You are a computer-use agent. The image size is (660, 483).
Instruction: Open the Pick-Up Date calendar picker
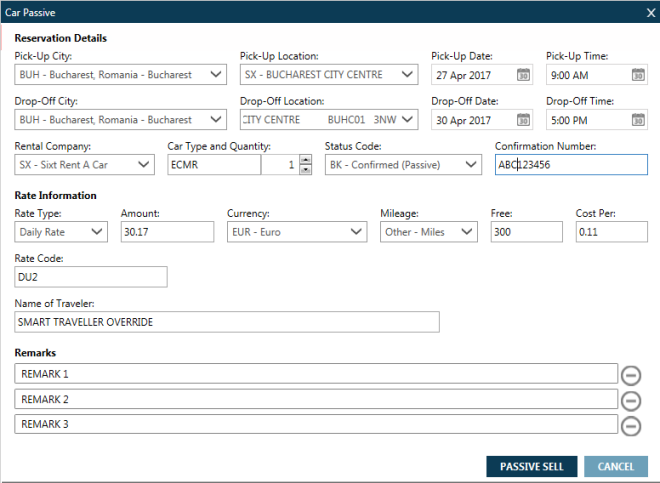pos(523,75)
